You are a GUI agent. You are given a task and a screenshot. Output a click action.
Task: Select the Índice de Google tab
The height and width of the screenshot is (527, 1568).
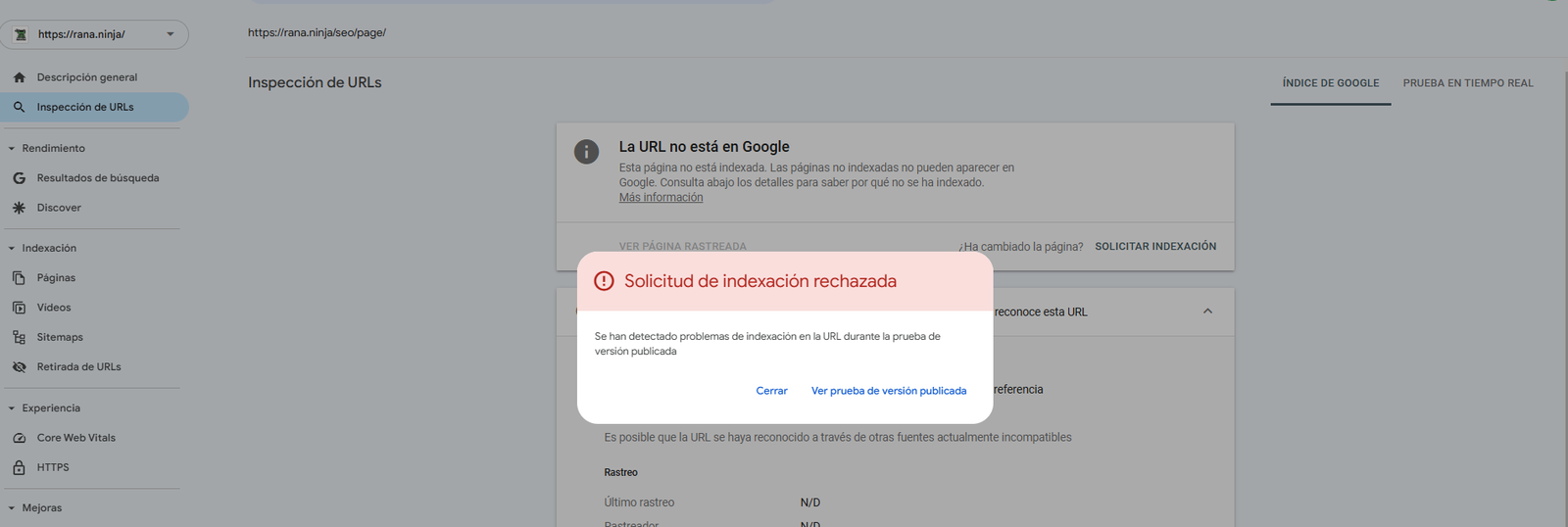click(x=1331, y=83)
